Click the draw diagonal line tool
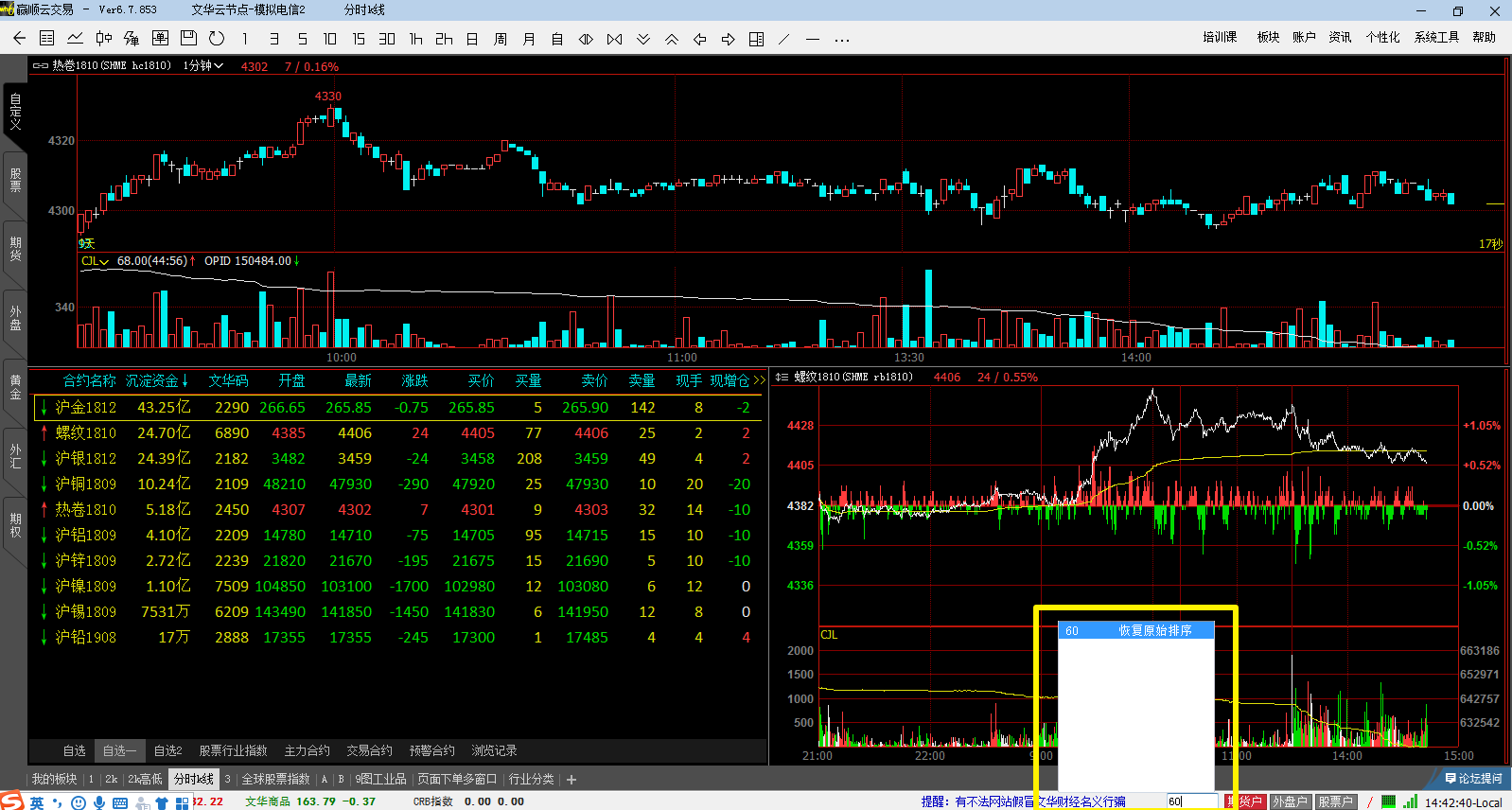Screen dimensions: 1512x810 [x=783, y=39]
